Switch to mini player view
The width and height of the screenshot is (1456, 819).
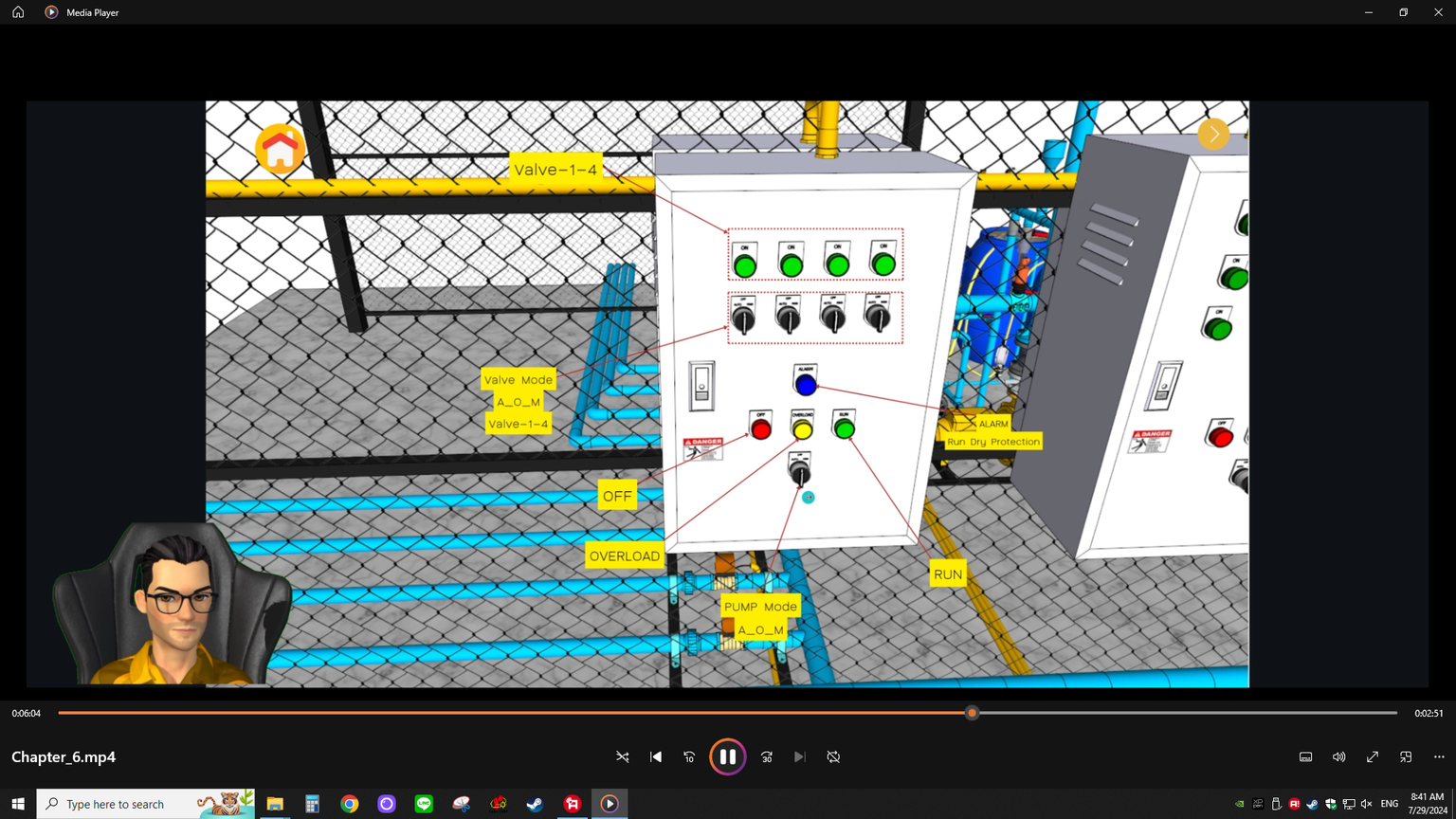pyautogui.click(x=1406, y=757)
